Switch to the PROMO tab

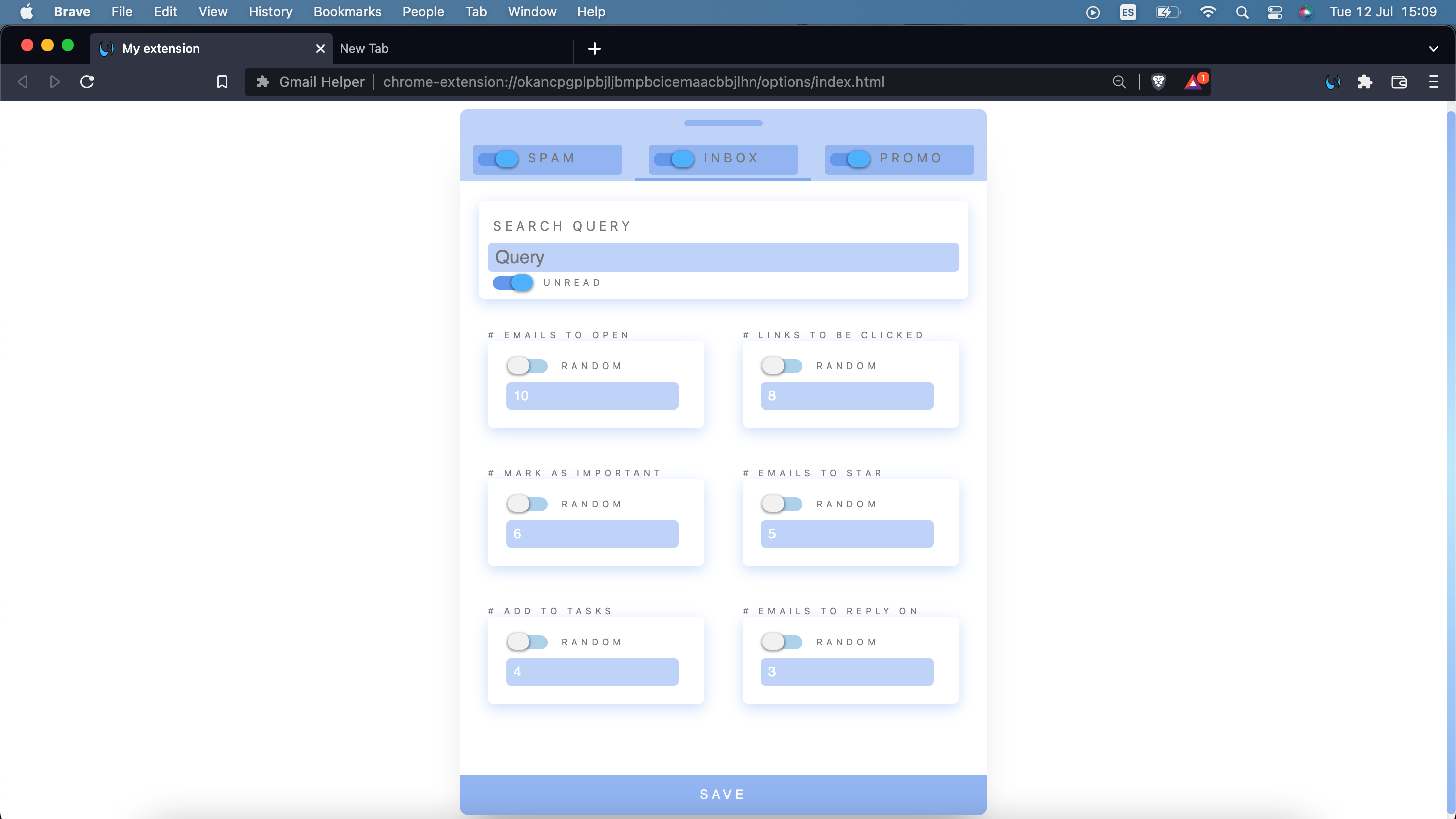point(910,158)
